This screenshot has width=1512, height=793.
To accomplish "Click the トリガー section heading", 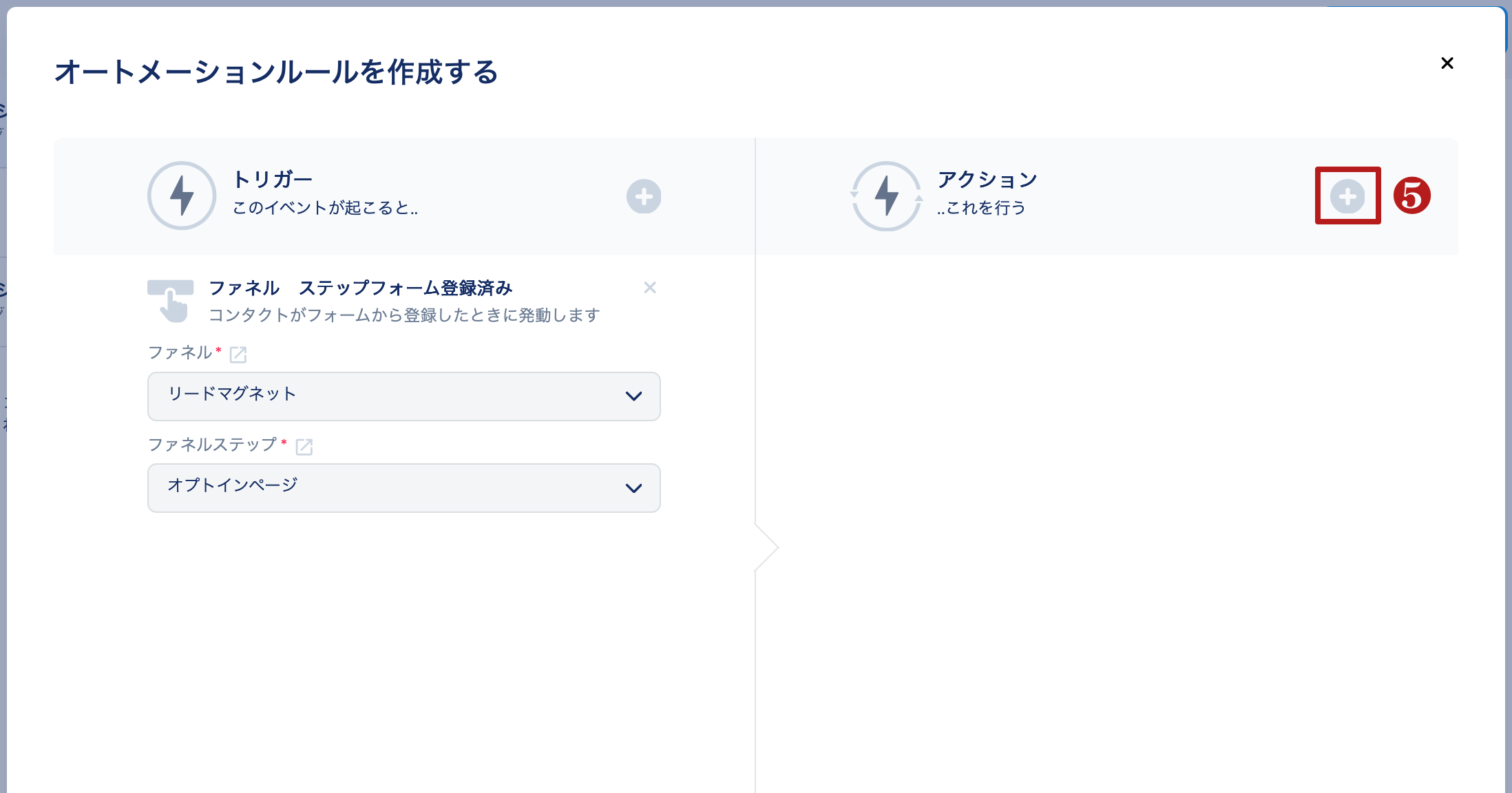I will 273,180.
